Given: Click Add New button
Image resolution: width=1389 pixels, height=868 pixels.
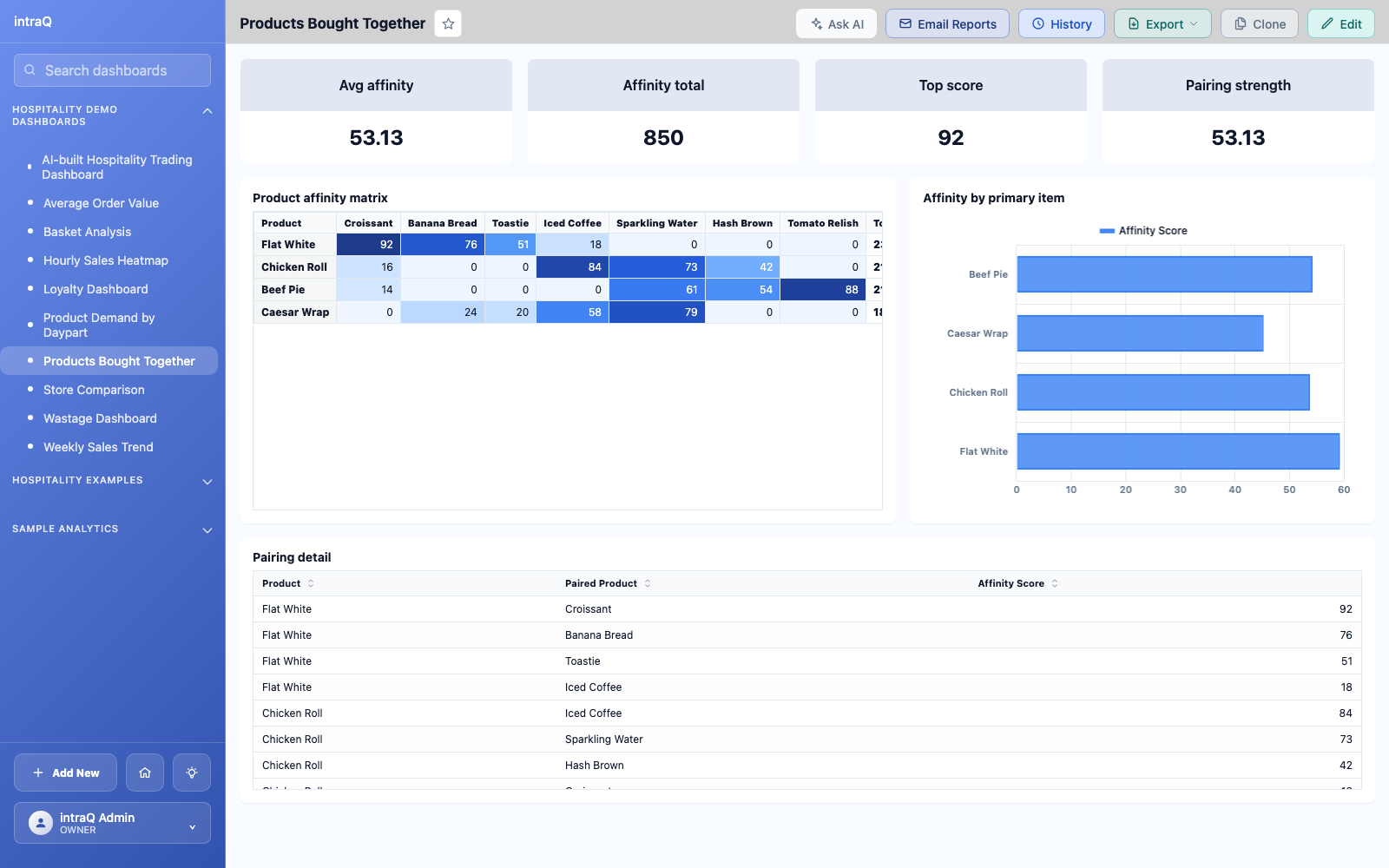Looking at the screenshot, I should click(x=65, y=773).
